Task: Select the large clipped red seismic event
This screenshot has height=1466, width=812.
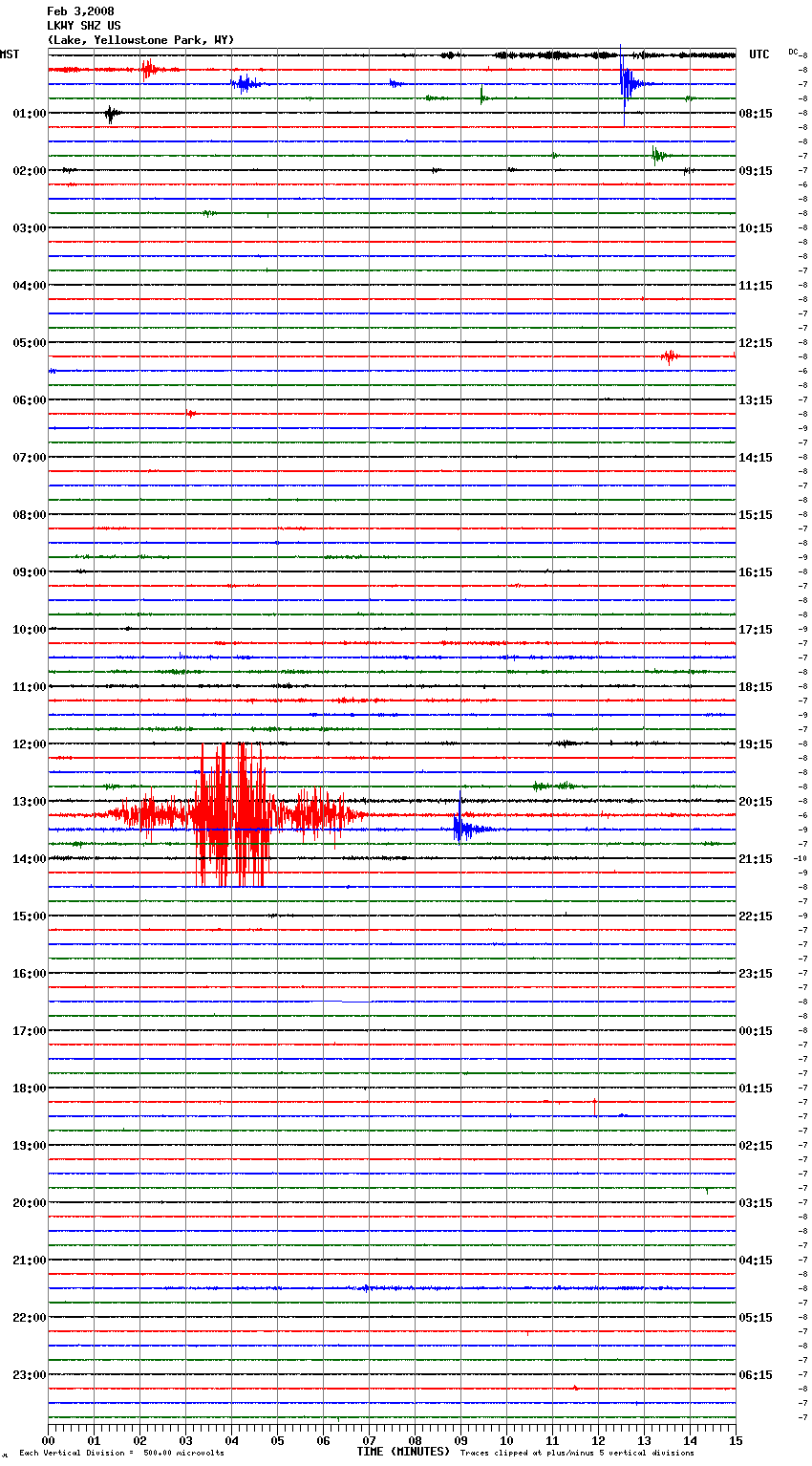Action: coord(234,815)
